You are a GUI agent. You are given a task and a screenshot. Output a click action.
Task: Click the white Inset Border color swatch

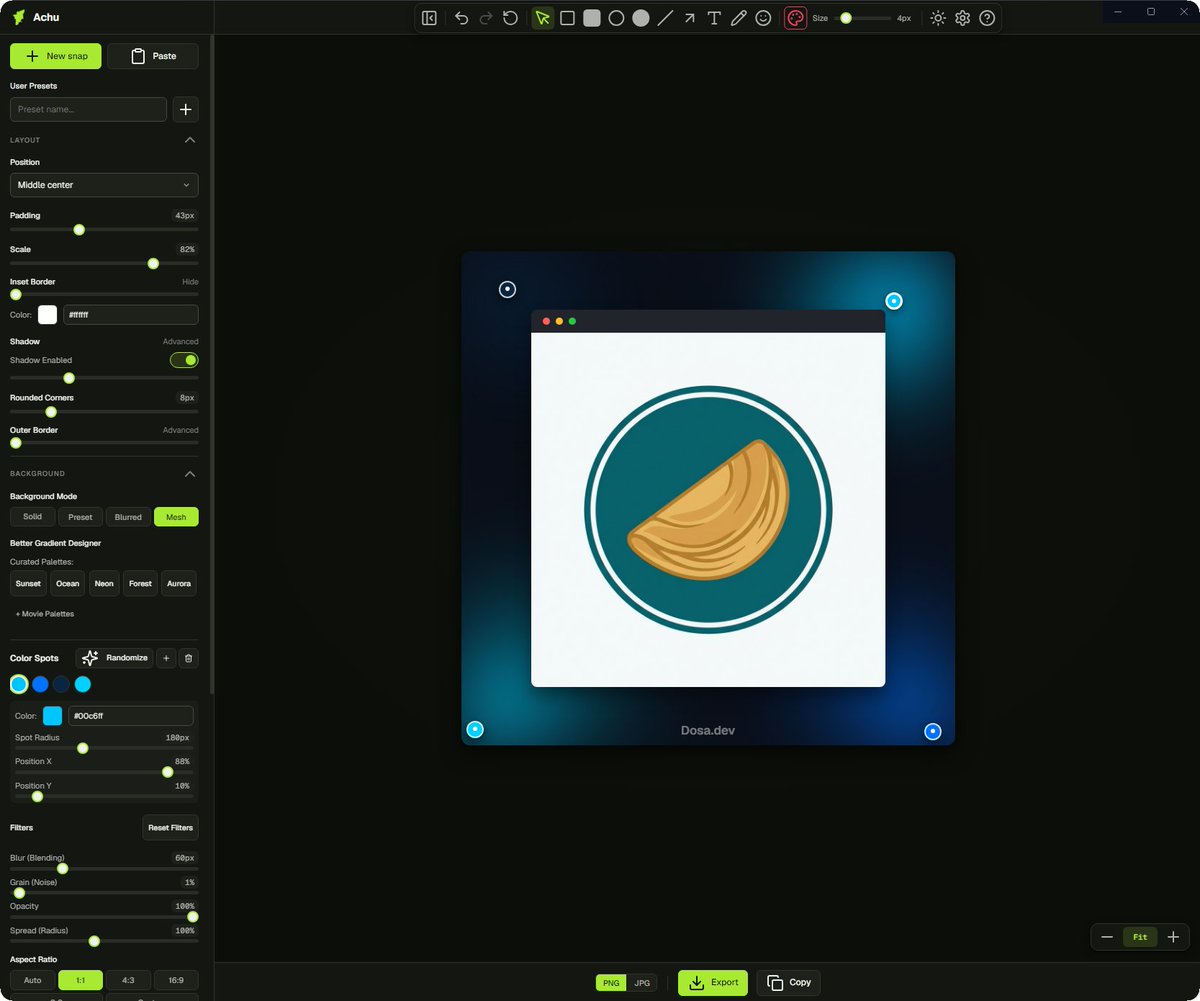[x=48, y=315]
